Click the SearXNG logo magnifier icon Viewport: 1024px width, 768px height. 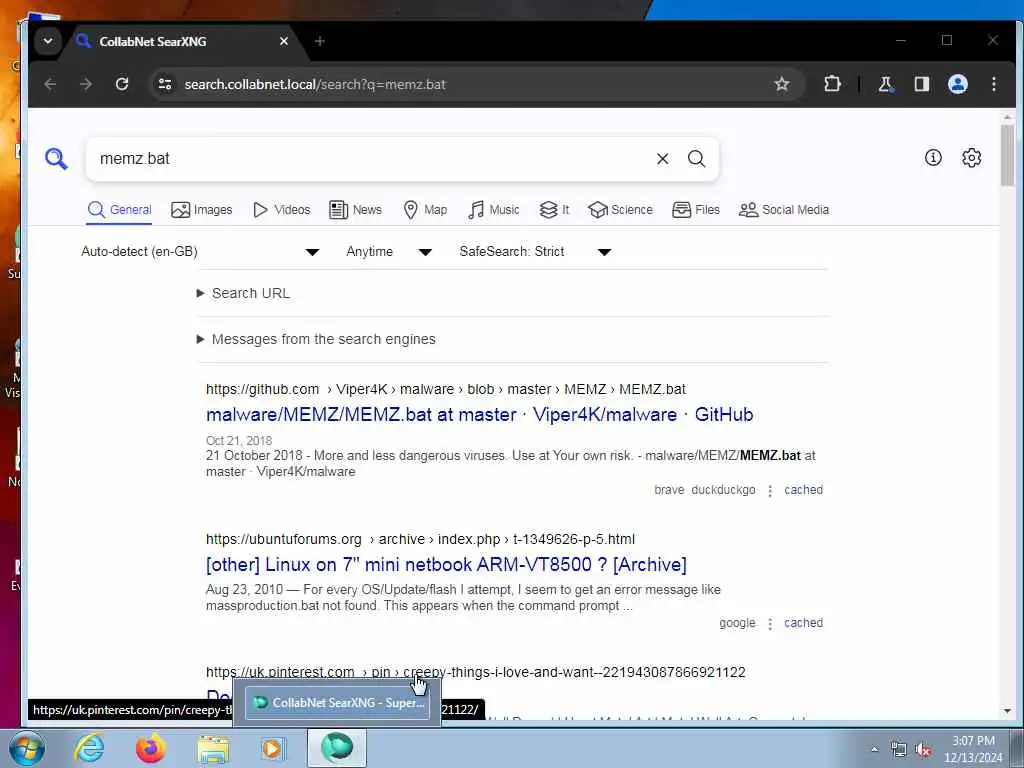click(x=56, y=159)
